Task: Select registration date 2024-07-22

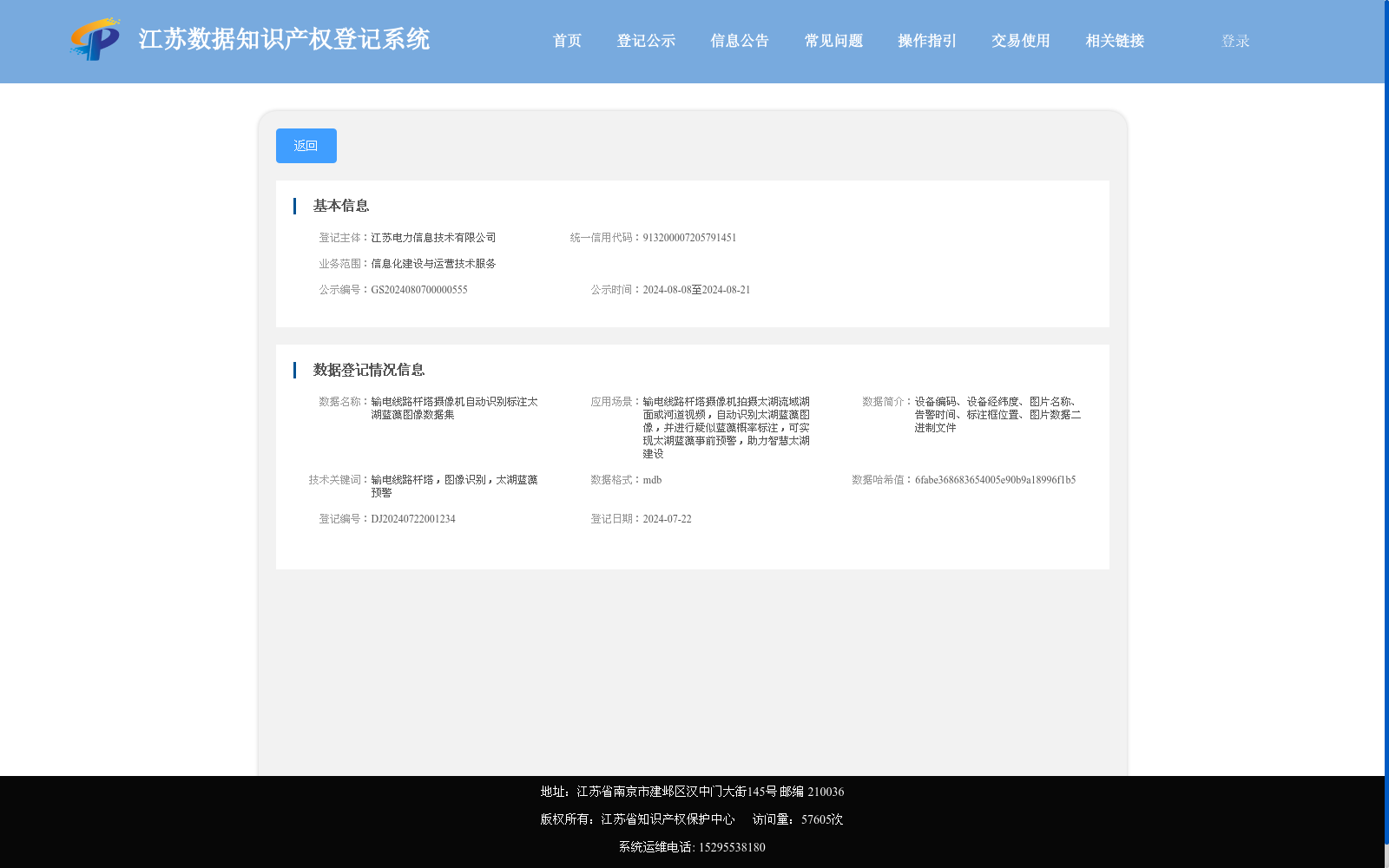Action: [x=667, y=519]
